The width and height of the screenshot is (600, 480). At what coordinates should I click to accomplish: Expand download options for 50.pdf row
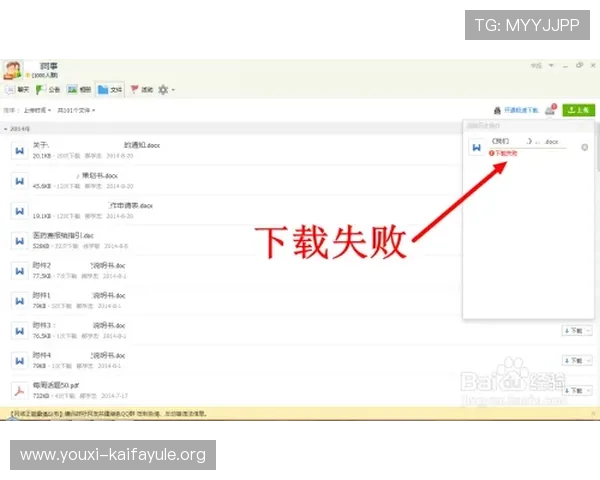click(589, 390)
